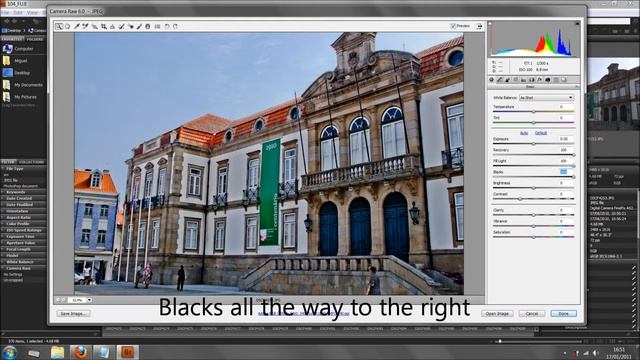Toggle shadow clipping warning on histogram
Viewport: 640px width, 360px height.
[491, 24]
